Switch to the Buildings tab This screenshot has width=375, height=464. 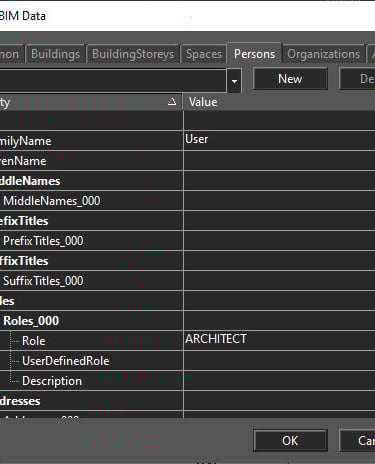(55, 54)
